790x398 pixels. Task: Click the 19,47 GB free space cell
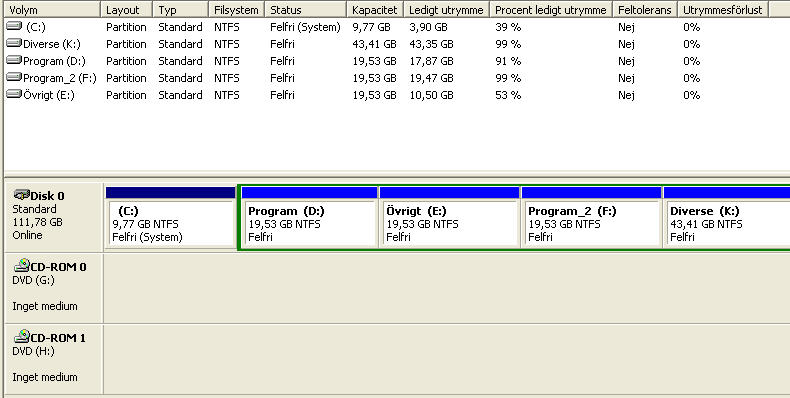431,79
